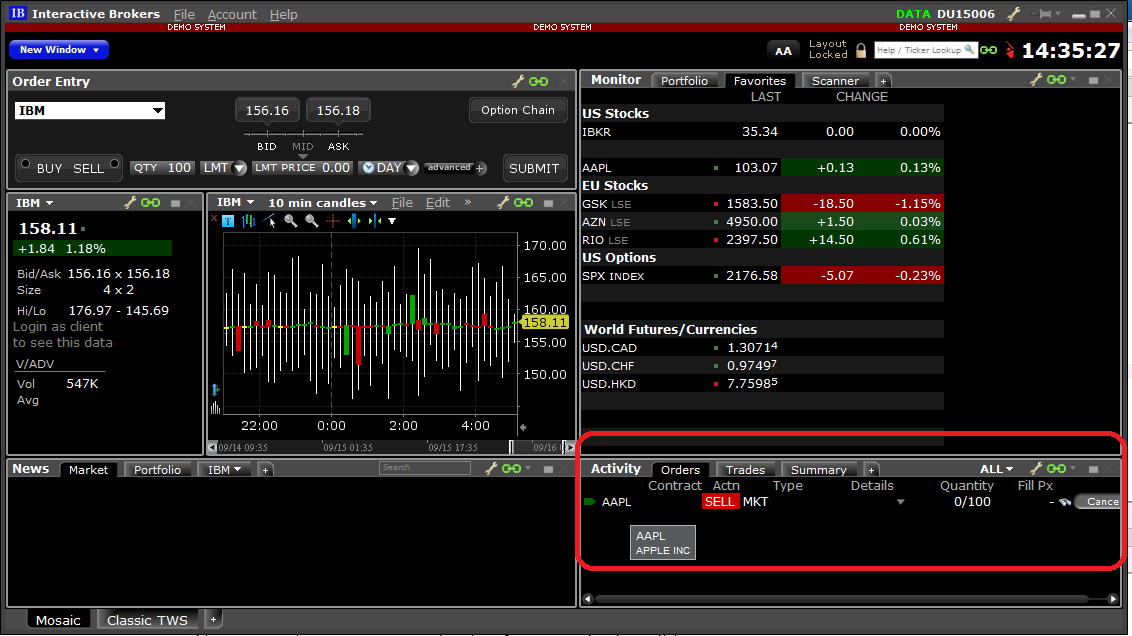1132x636 pixels.
Task: Click the bid price 156.16 button
Action: (x=267, y=110)
